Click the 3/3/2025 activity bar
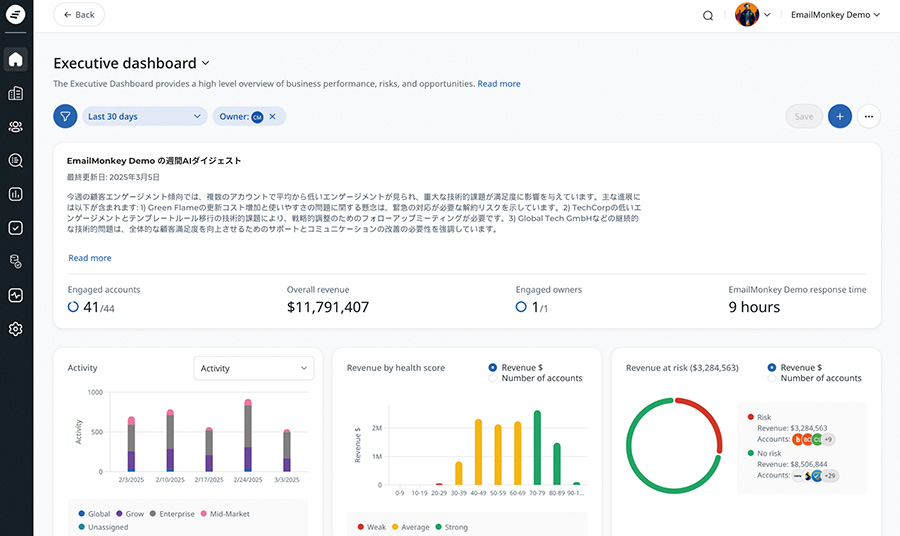Screen dimensions: 900x536 click(287, 450)
